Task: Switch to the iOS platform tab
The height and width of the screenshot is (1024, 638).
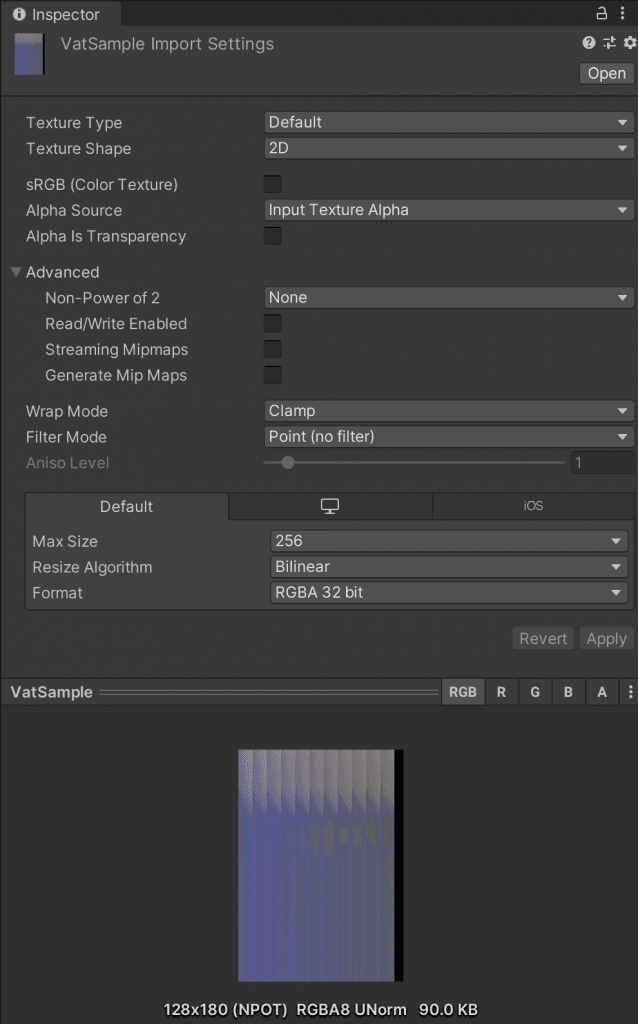Action: (x=533, y=506)
